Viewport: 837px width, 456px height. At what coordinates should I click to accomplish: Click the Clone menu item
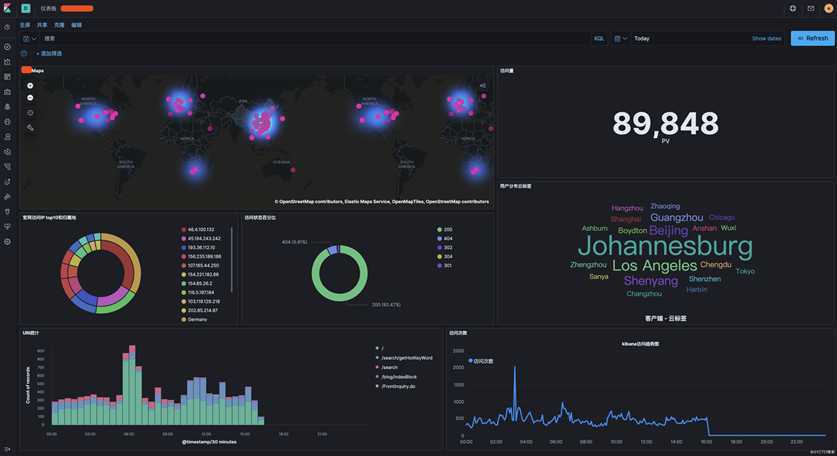click(x=59, y=25)
